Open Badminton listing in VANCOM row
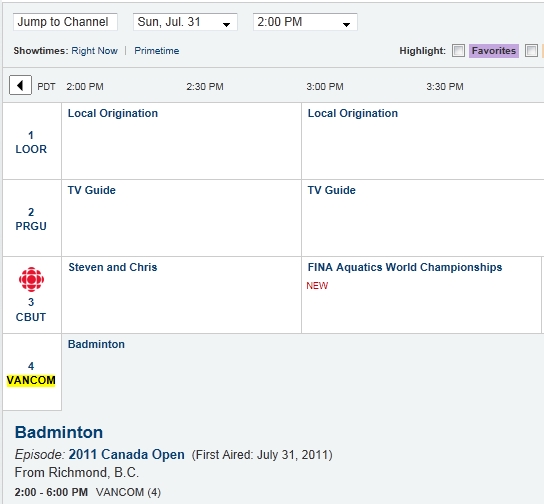Screen dimensions: 544x504 (x=96, y=344)
